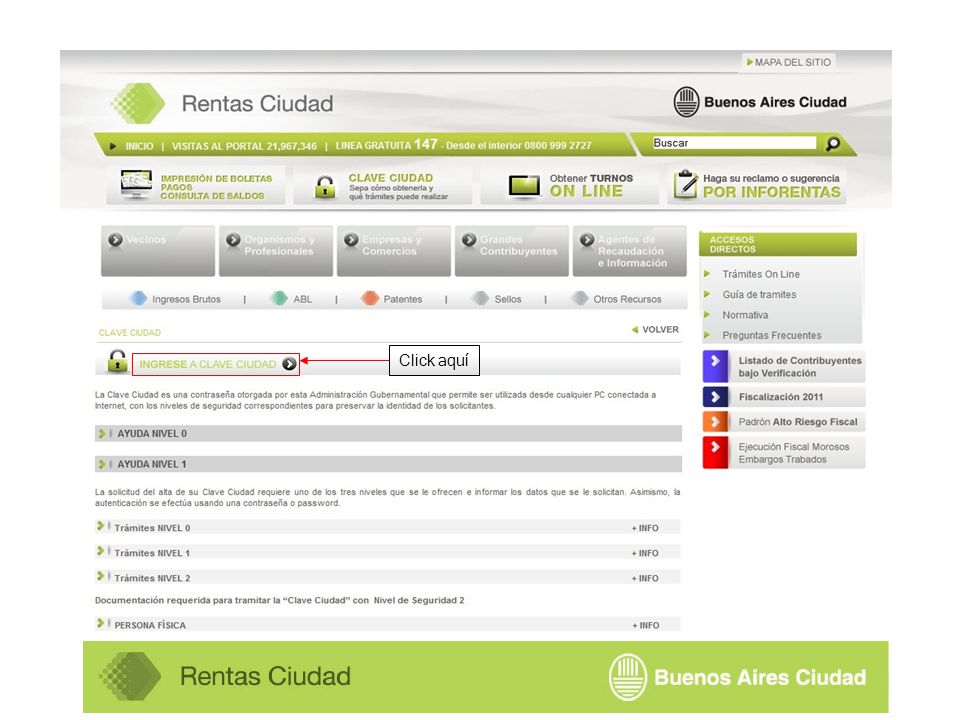Select the Empresas y Comercios tab
This screenshot has width=960, height=720.
click(x=394, y=251)
